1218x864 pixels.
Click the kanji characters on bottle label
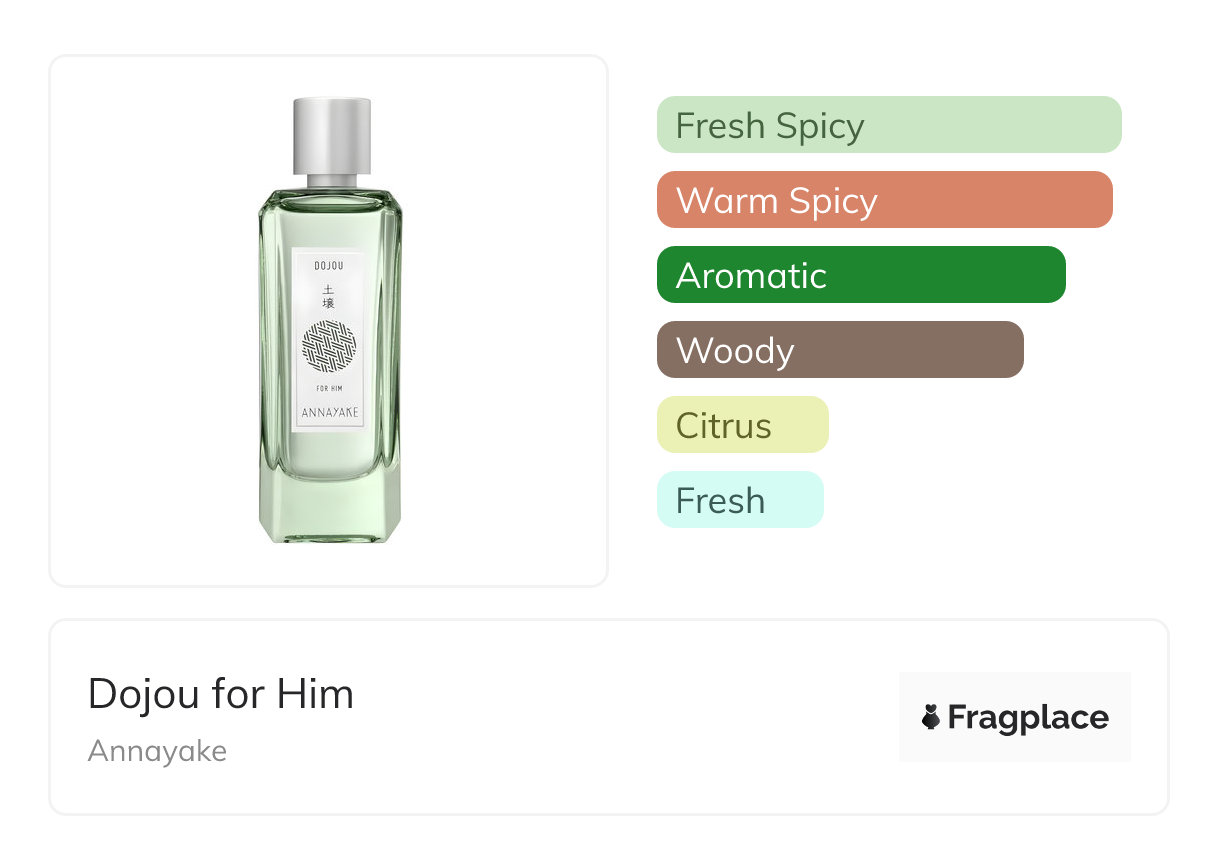pyautogui.click(x=329, y=296)
